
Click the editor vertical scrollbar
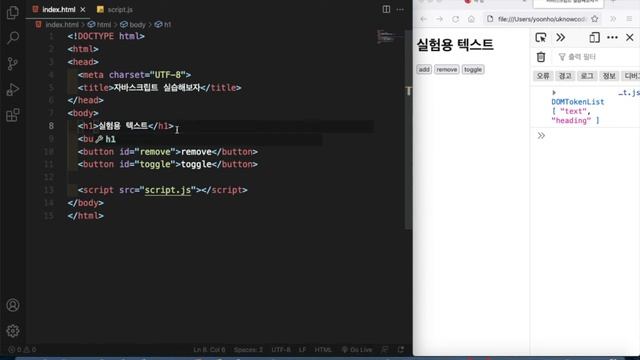click(x=408, y=130)
